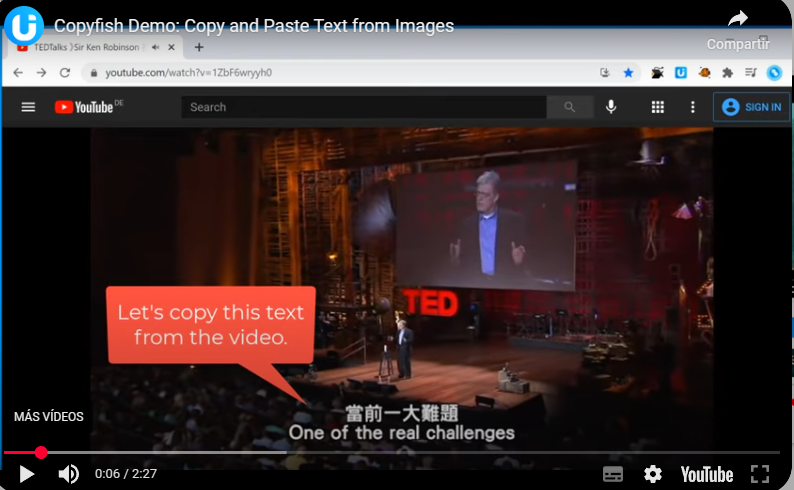
Task: Mute the tab using the tab speaker icon
Action: 155,47
